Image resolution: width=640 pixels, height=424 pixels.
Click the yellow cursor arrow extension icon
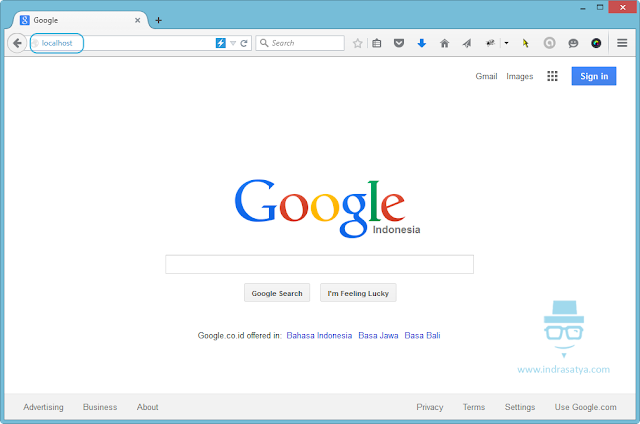[x=526, y=43]
